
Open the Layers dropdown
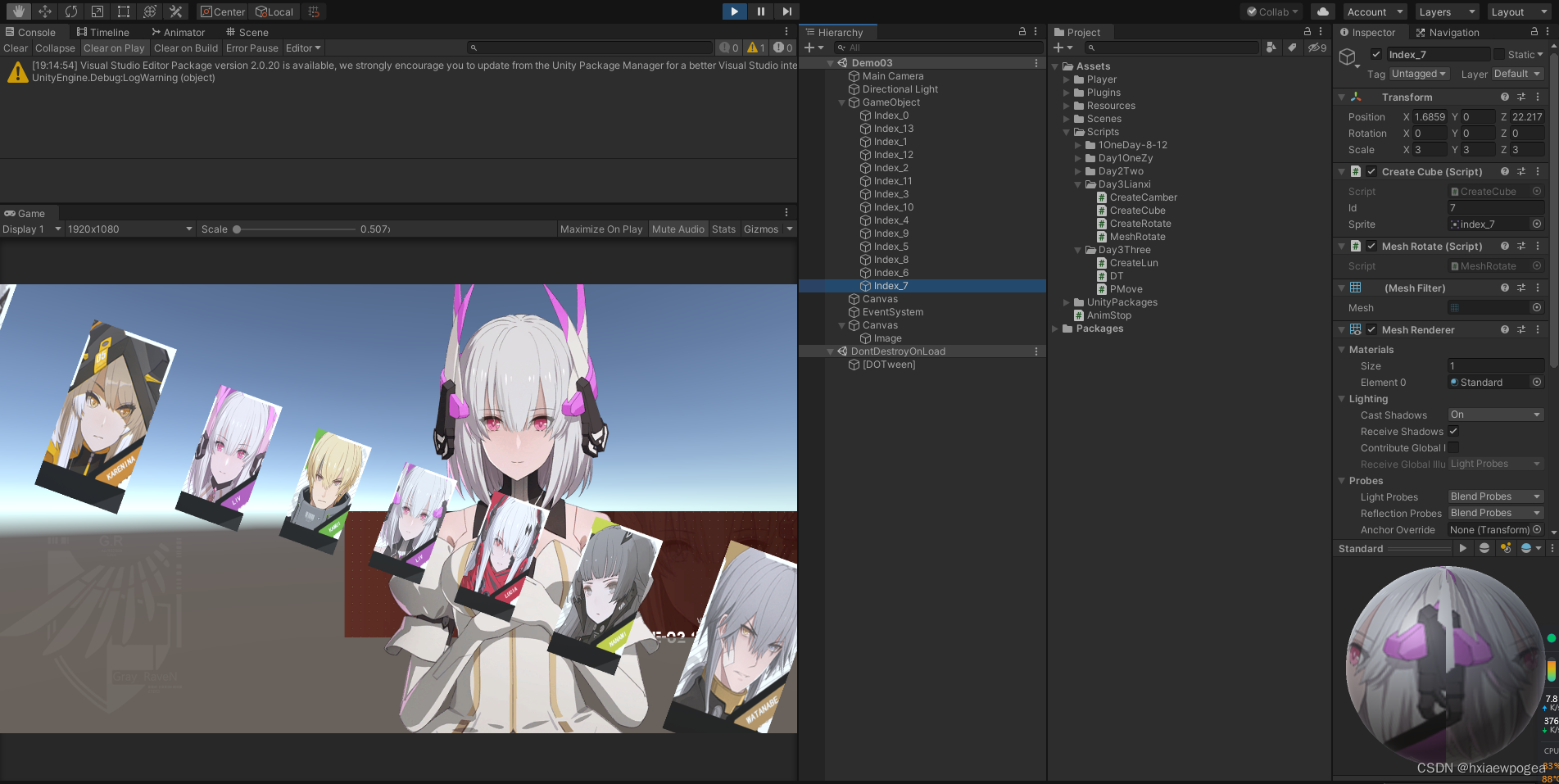tap(1447, 11)
